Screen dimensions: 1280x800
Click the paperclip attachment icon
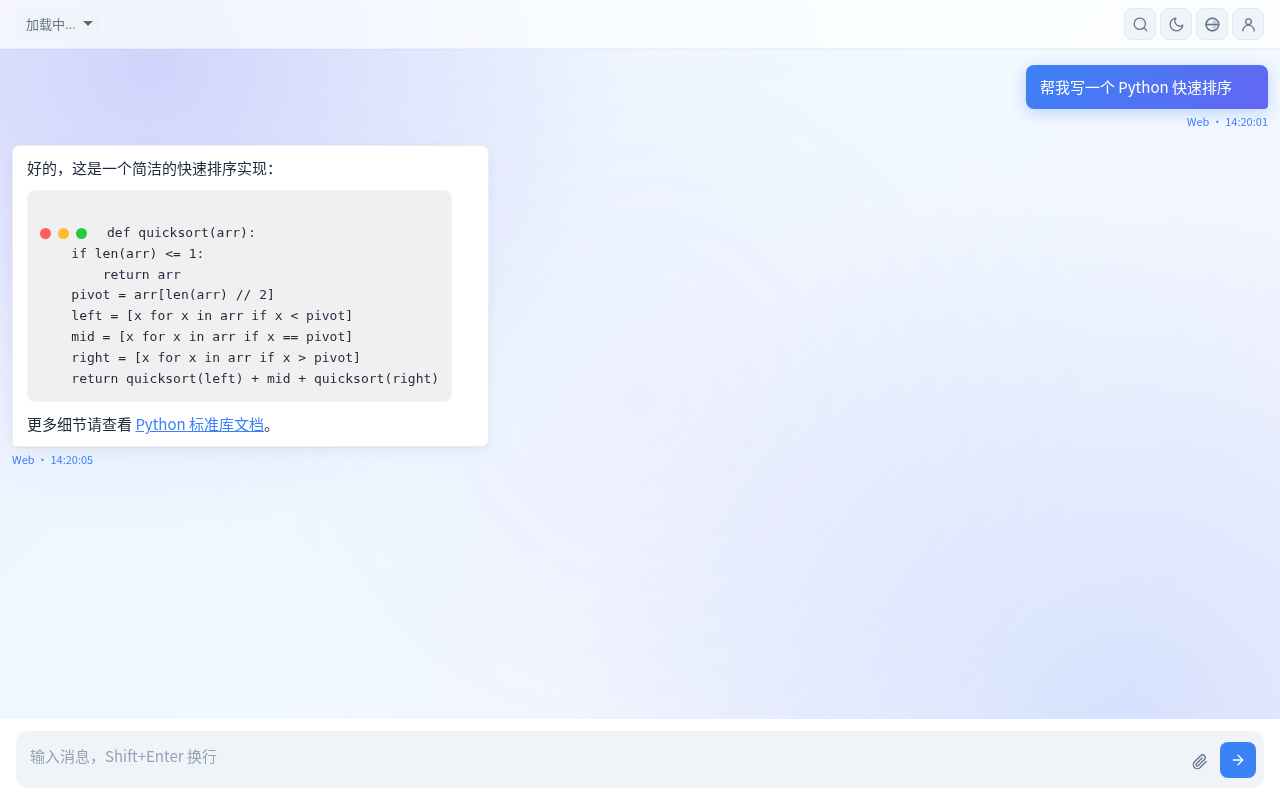click(1200, 761)
